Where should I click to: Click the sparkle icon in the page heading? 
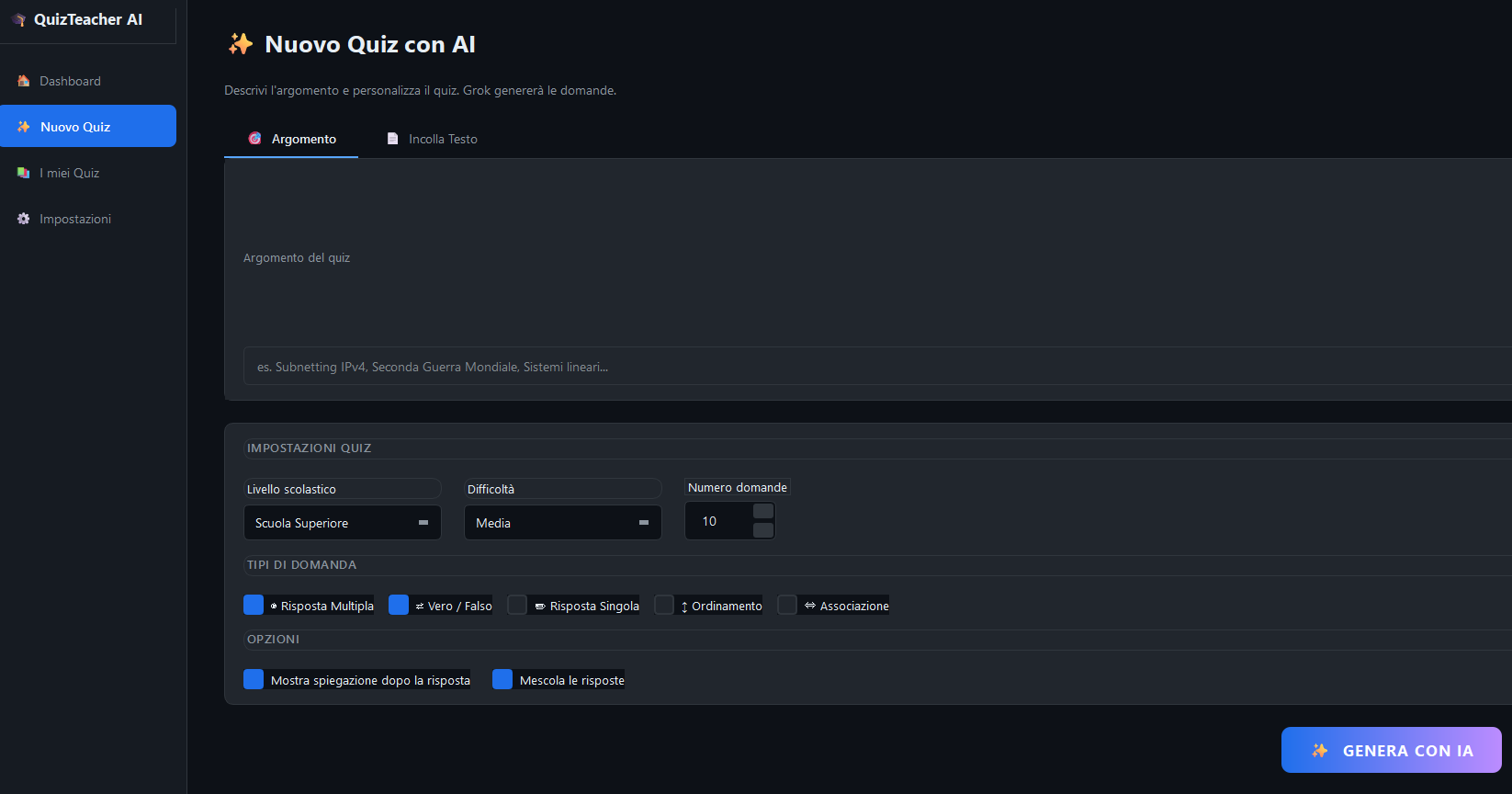click(241, 44)
